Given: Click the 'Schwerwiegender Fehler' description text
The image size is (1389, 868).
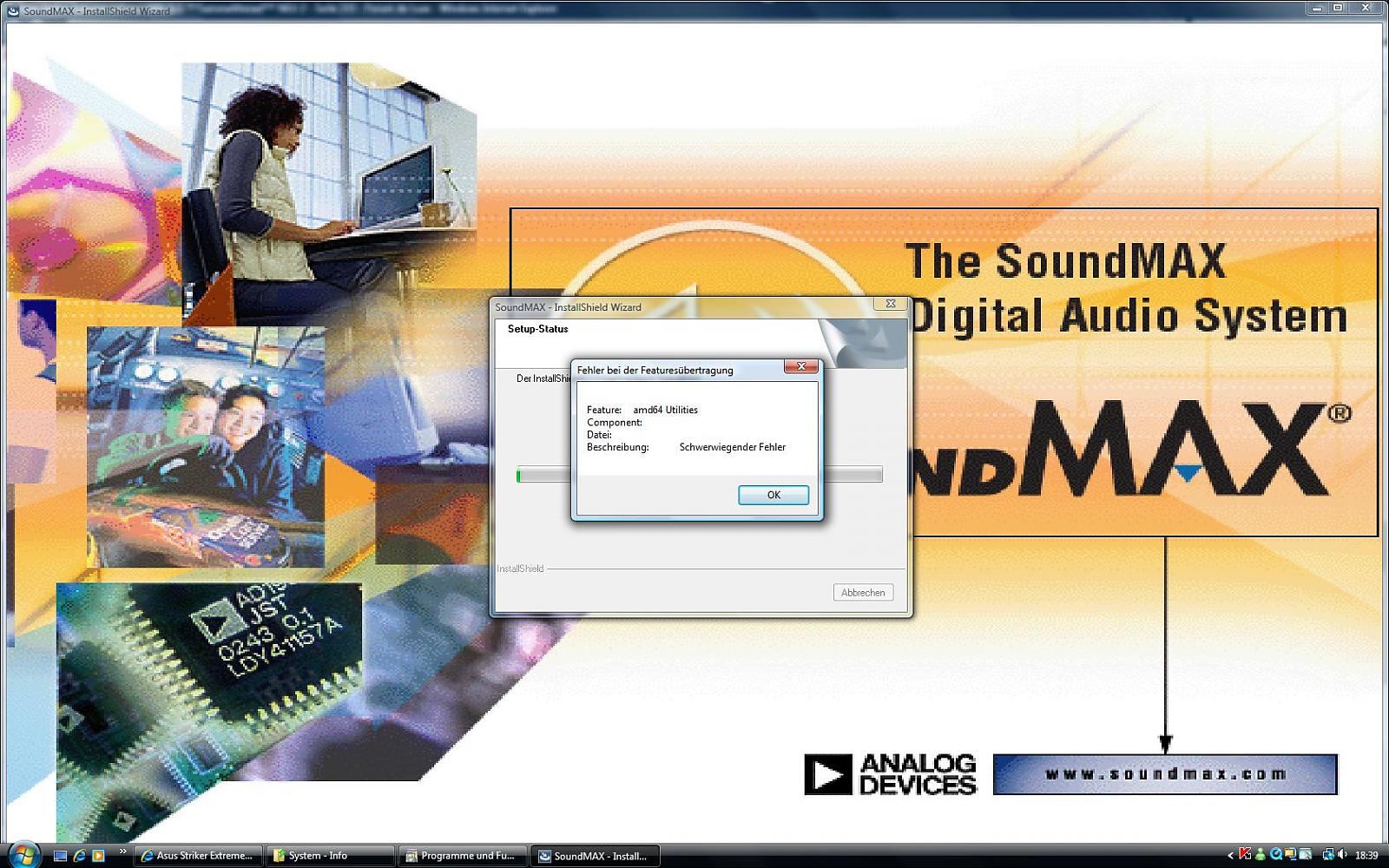Looking at the screenshot, I should (733, 447).
